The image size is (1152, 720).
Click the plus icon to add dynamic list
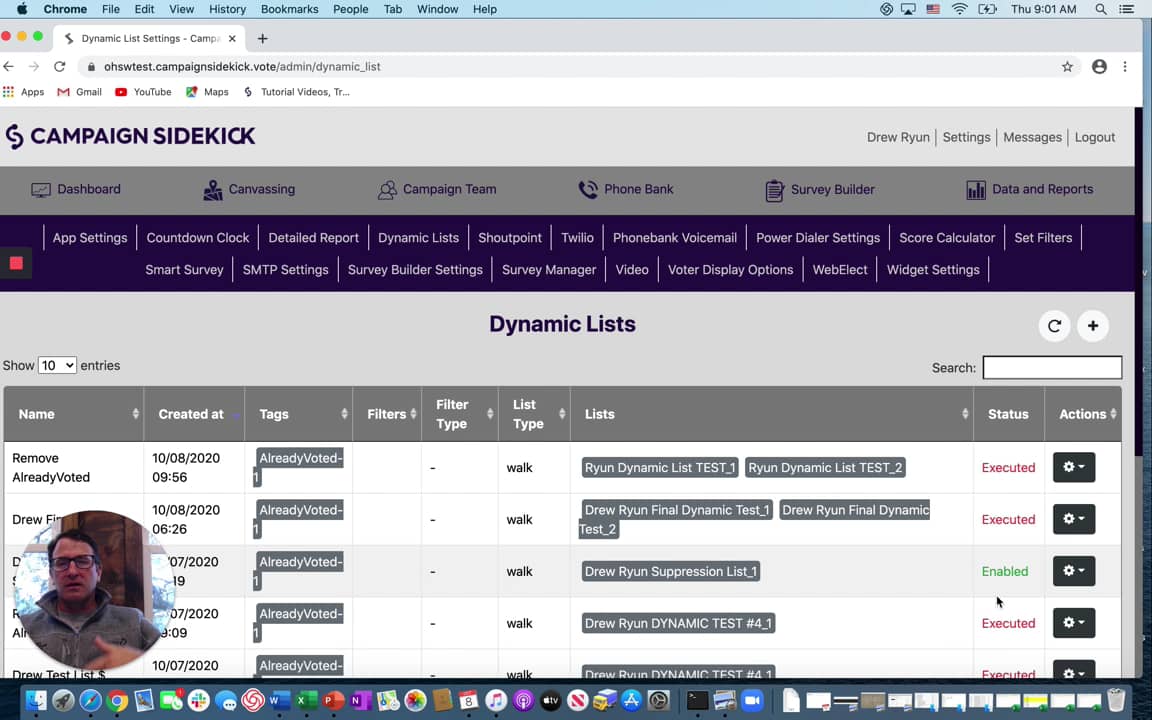click(1093, 326)
